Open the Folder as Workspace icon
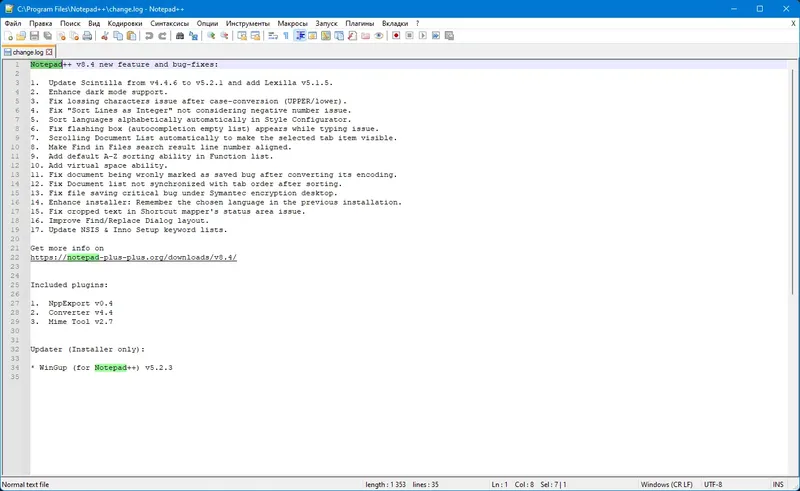This screenshot has height=491, width=800. (365, 36)
